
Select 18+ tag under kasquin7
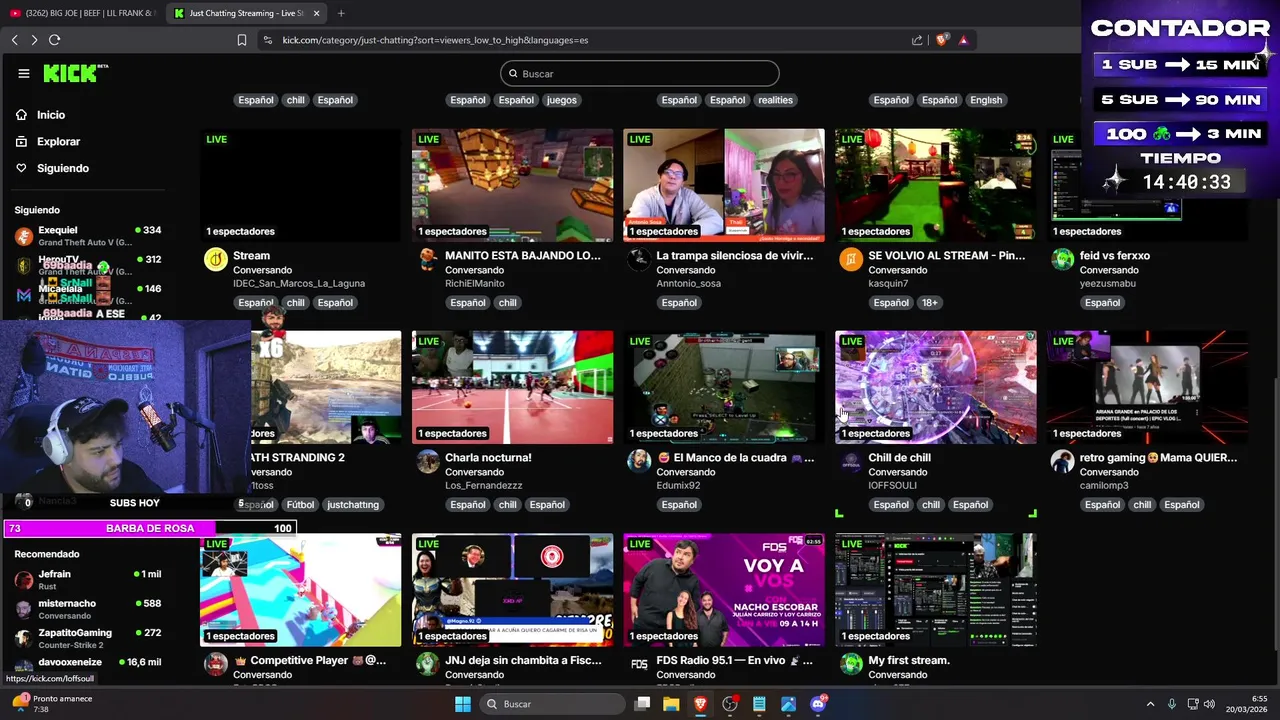coord(930,302)
